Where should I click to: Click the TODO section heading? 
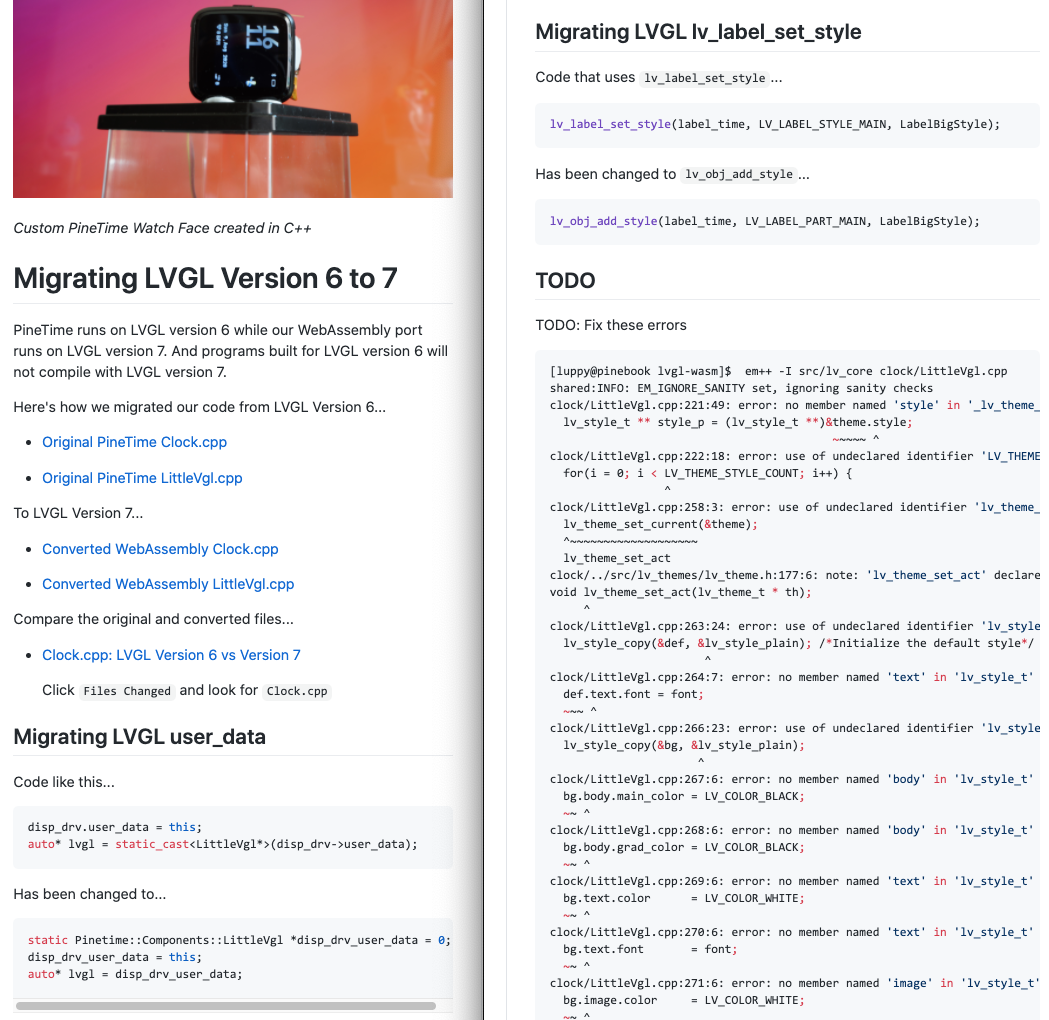pyautogui.click(x=565, y=281)
